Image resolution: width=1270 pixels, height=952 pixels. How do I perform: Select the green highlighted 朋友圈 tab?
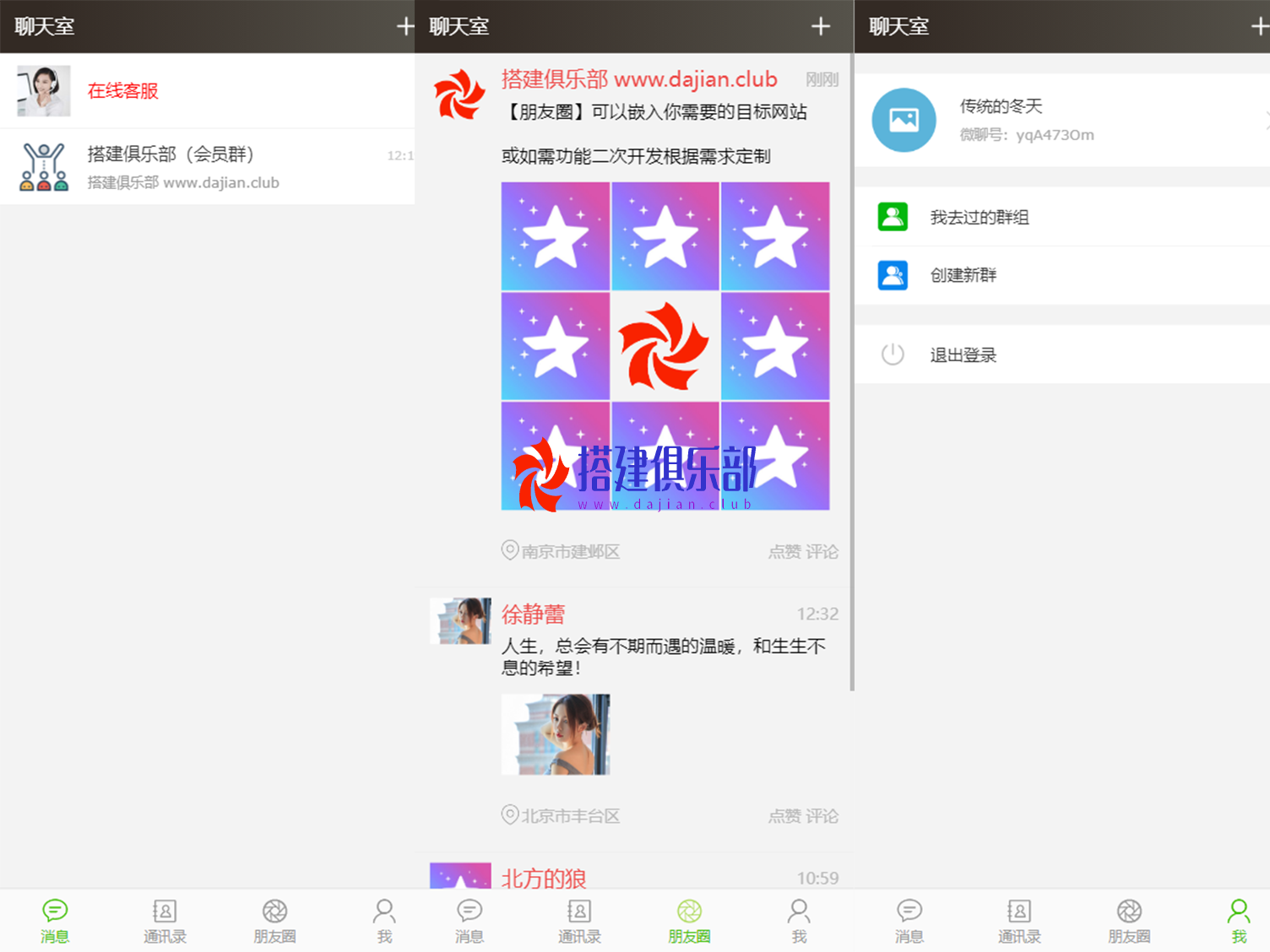[689, 919]
